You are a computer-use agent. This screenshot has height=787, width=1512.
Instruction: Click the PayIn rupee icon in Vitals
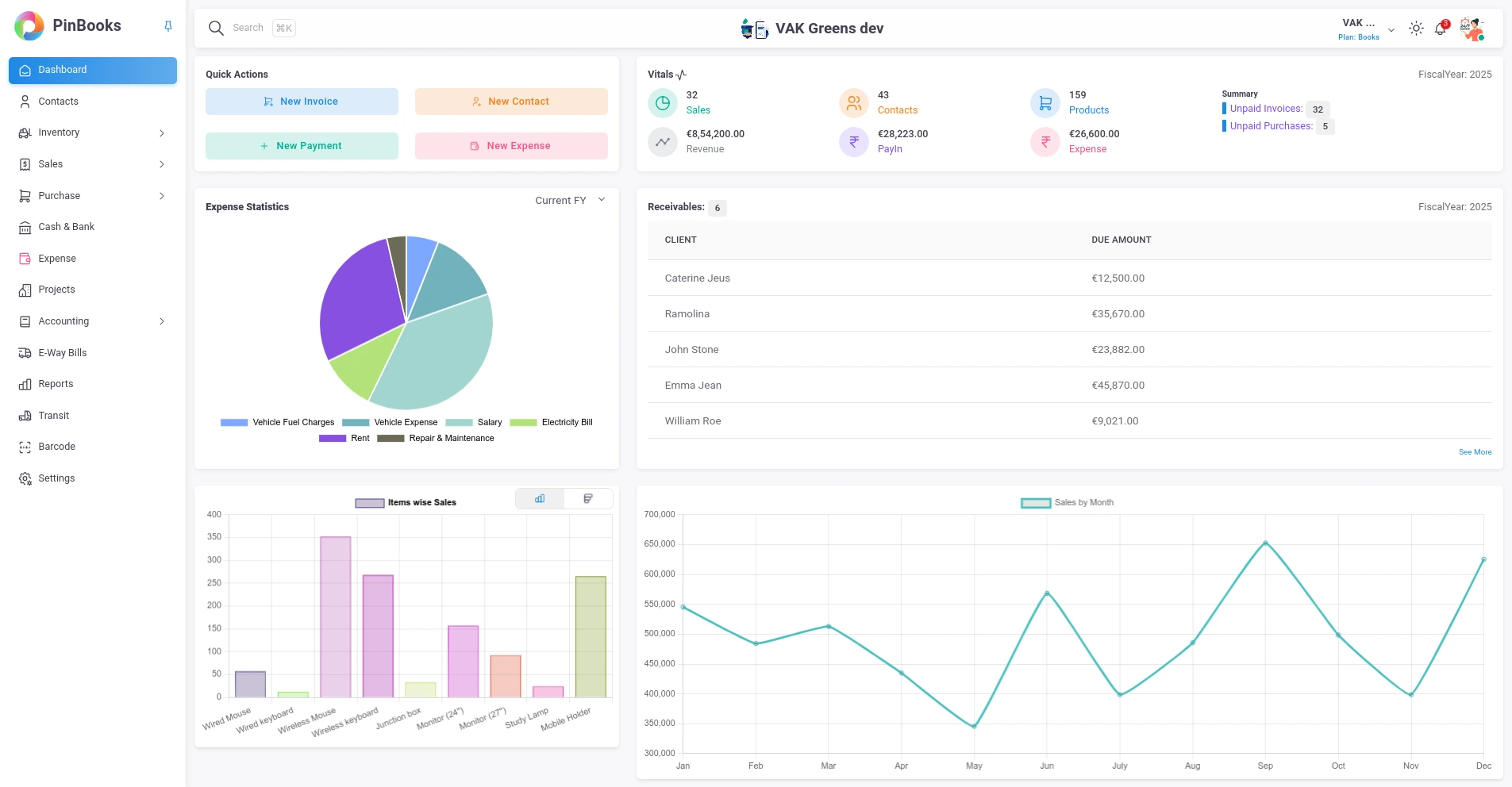tap(854, 142)
